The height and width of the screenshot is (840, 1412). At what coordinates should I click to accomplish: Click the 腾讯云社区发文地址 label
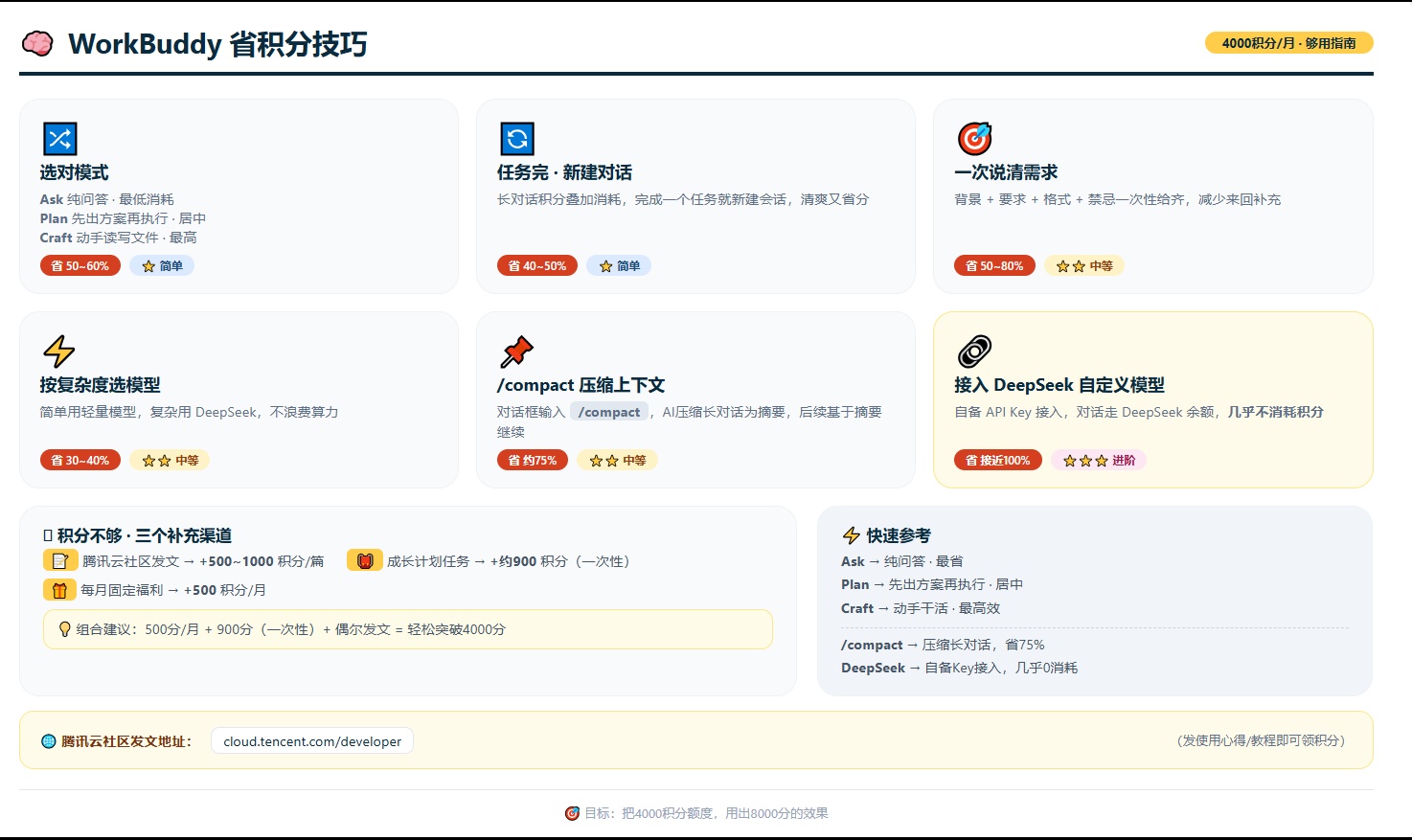click(x=126, y=741)
